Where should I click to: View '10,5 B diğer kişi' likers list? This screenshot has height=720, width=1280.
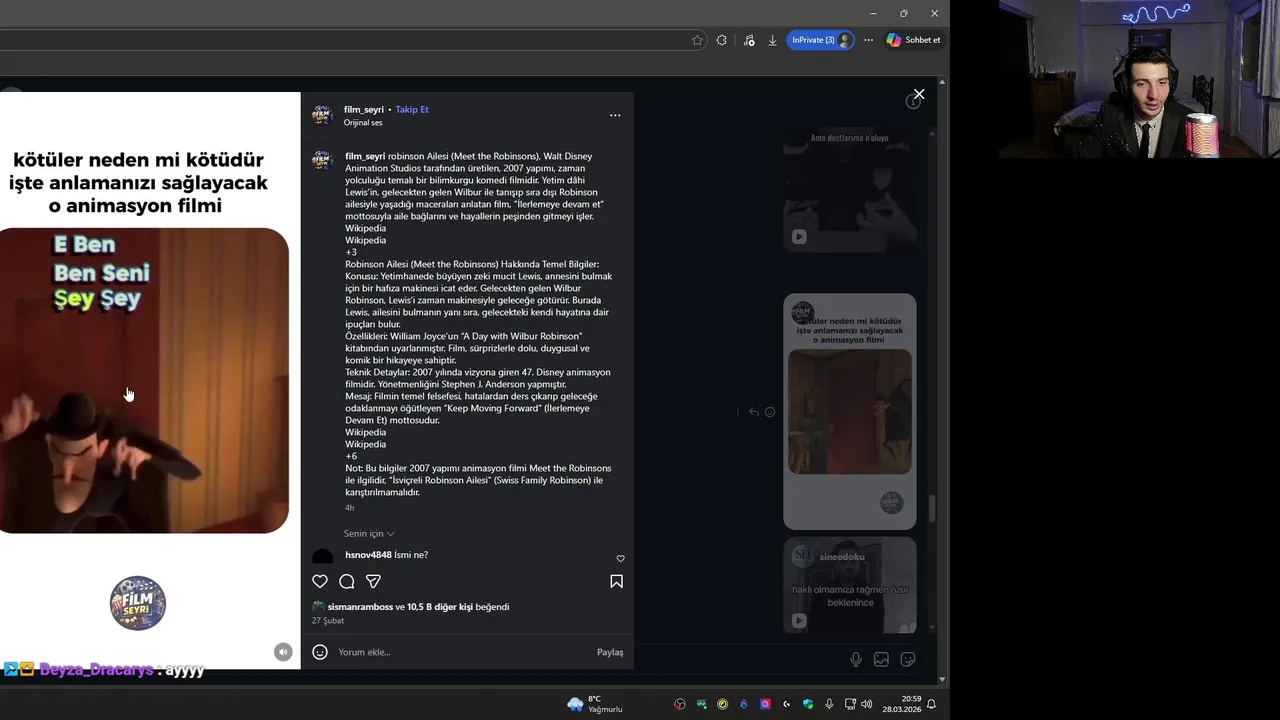(x=439, y=607)
